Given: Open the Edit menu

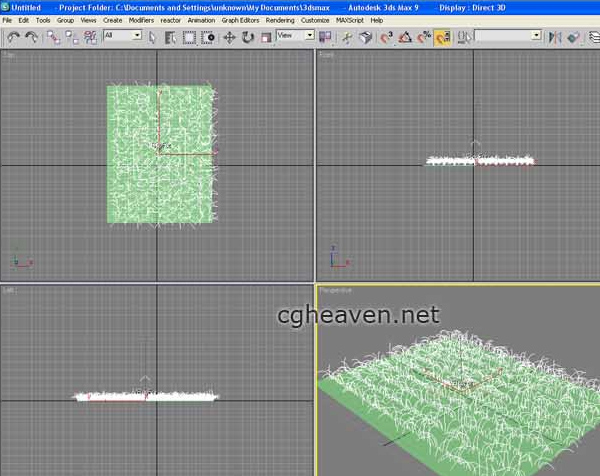Looking at the screenshot, I should click(x=24, y=20).
